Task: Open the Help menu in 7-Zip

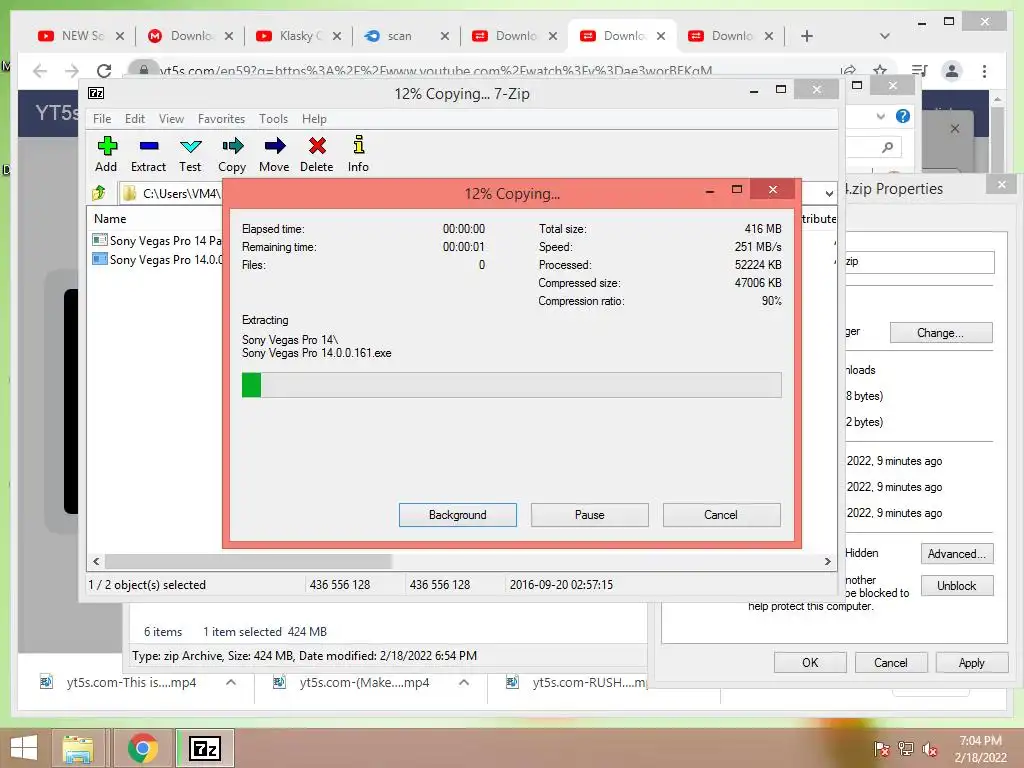Action: (314, 119)
